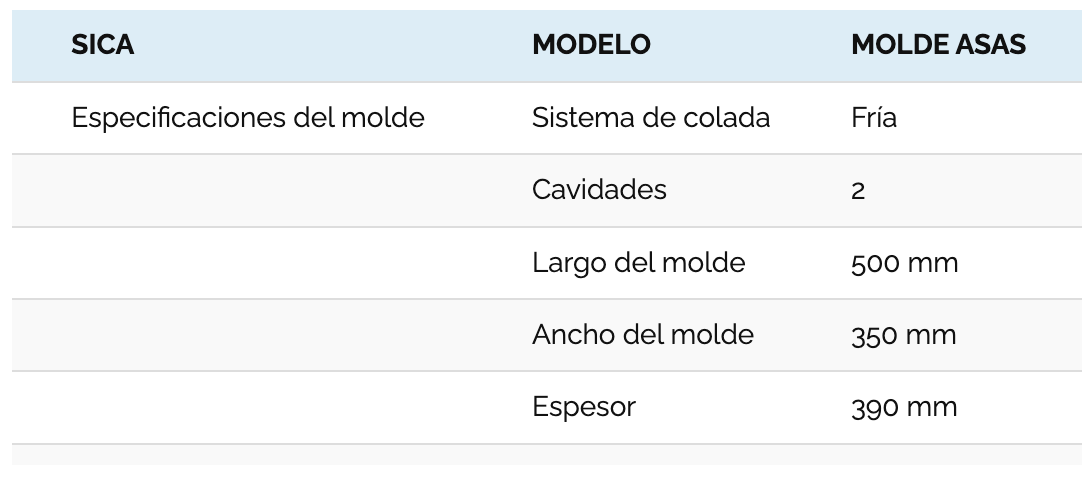
Task: Select the 390 mm value
Action: tap(904, 407)
